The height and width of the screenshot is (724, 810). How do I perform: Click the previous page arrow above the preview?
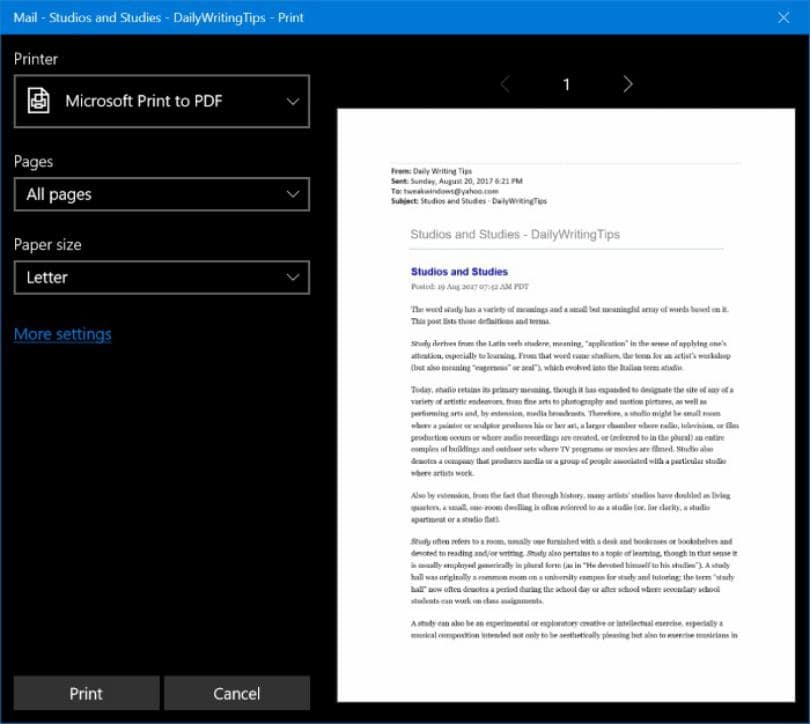[x=506, y=85]
